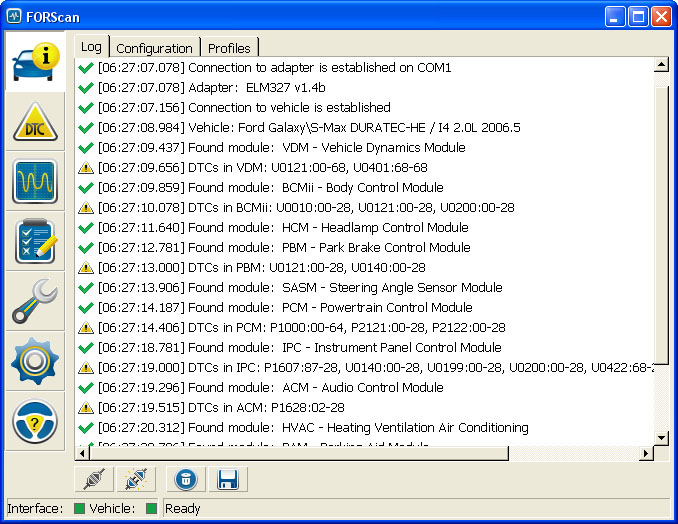This screenshot has width=678, height=524.
Task: Open the DTC trouble codes section
Action: point(35,122)
